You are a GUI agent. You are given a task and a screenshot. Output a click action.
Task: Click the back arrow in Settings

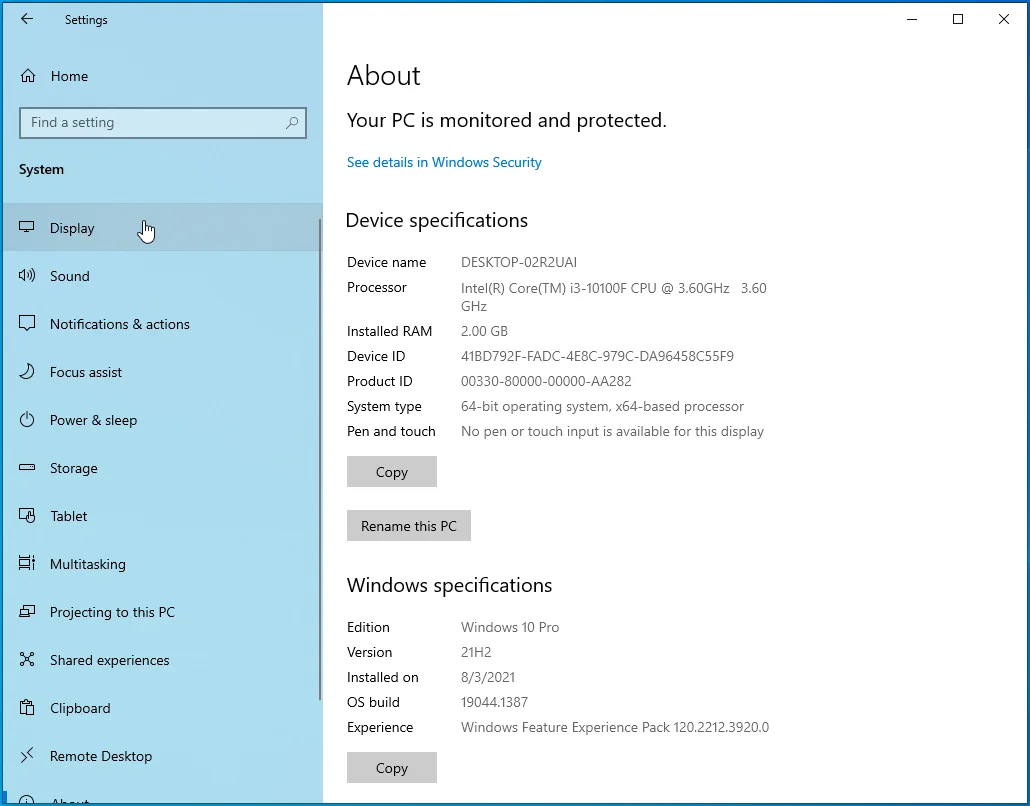click(x=27, y=19)
